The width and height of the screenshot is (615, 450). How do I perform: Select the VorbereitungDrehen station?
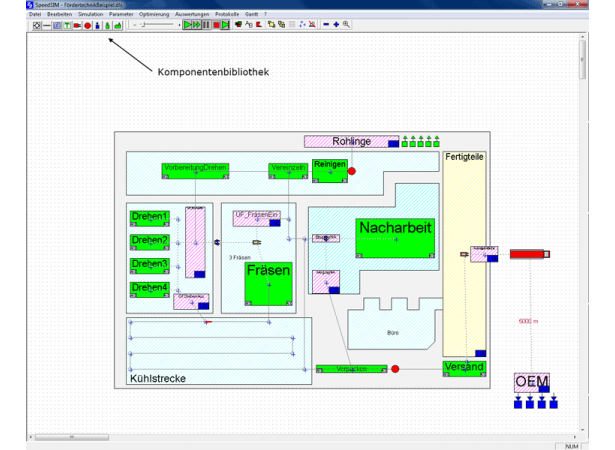(195, 171)
